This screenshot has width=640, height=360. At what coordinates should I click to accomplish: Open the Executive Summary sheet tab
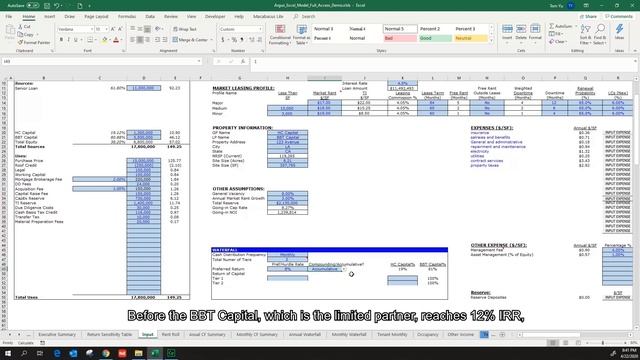coord(57,334)
